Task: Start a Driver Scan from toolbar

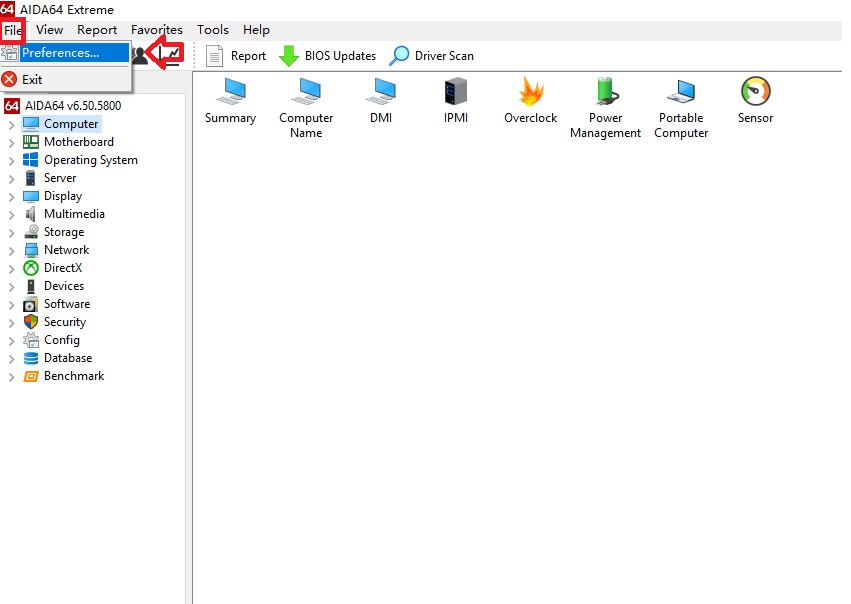Action: 432,56
